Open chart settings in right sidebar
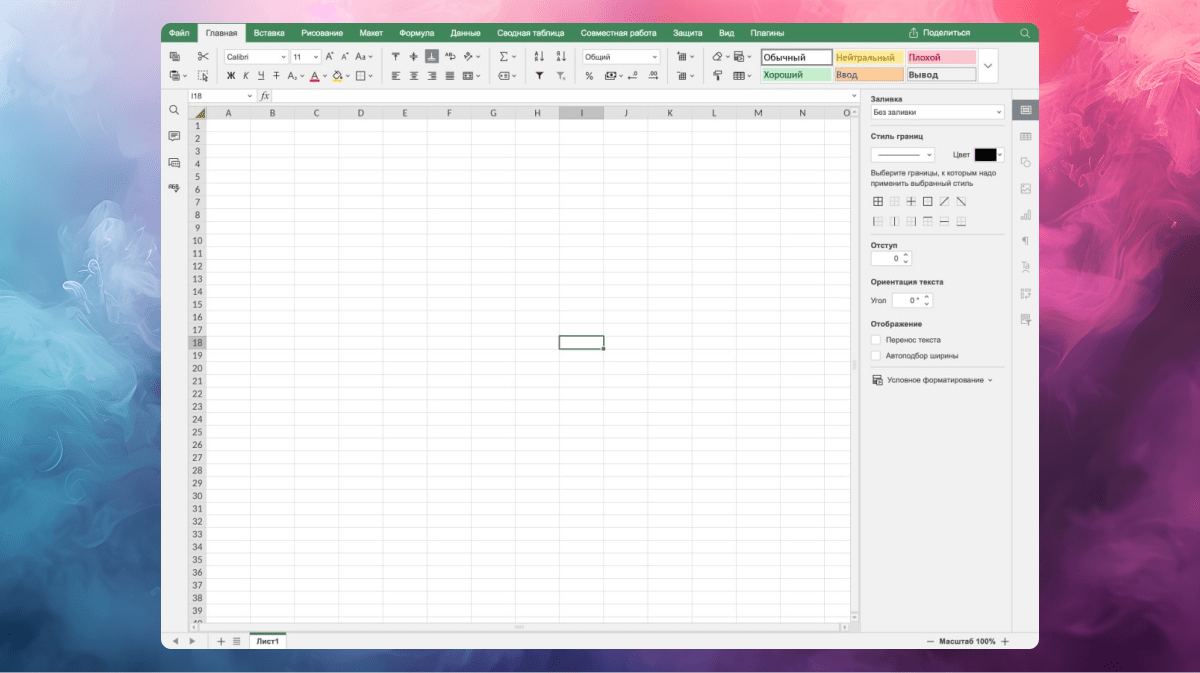The height and width of the screenshot is (673, 1200). [x=1025, y=214]
